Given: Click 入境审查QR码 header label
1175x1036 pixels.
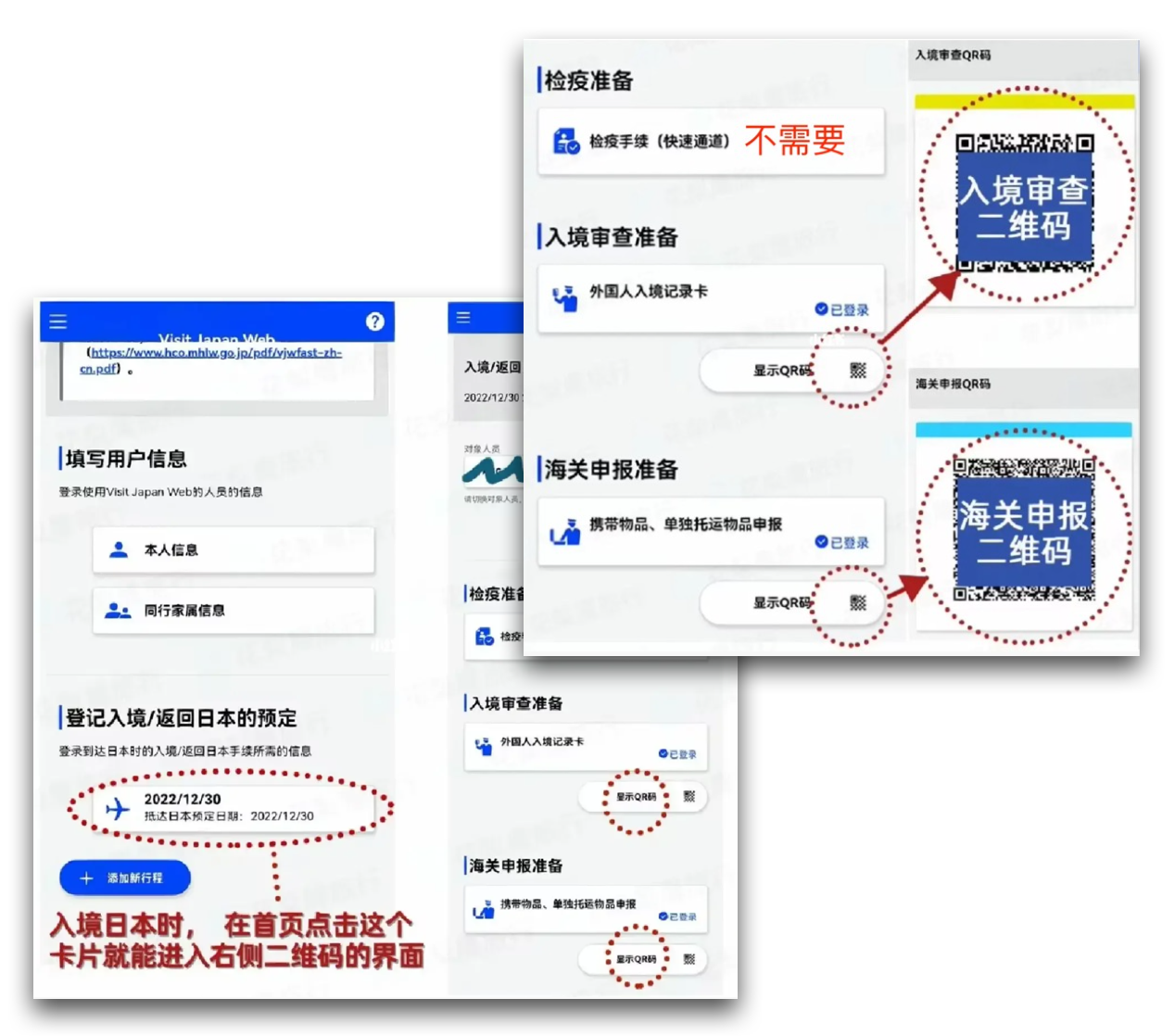Looking at the screenshot, I should tap(953, 56).
